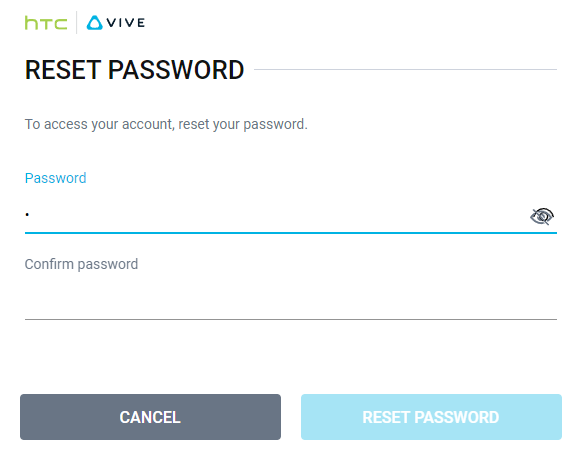Click the HTC logo
This screenshot has height=455, width=570.
46,23
